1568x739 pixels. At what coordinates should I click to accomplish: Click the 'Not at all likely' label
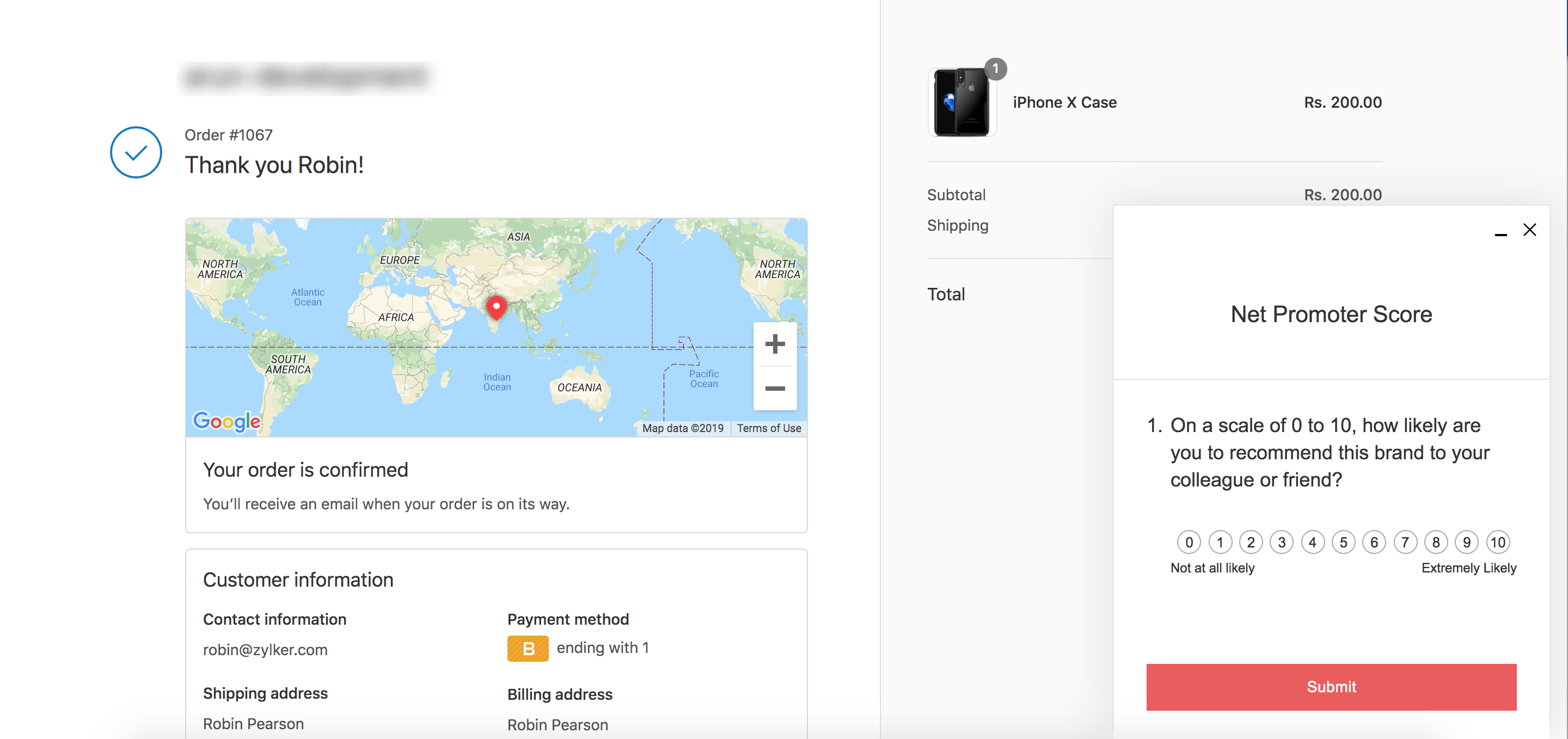click(1212, 568)
